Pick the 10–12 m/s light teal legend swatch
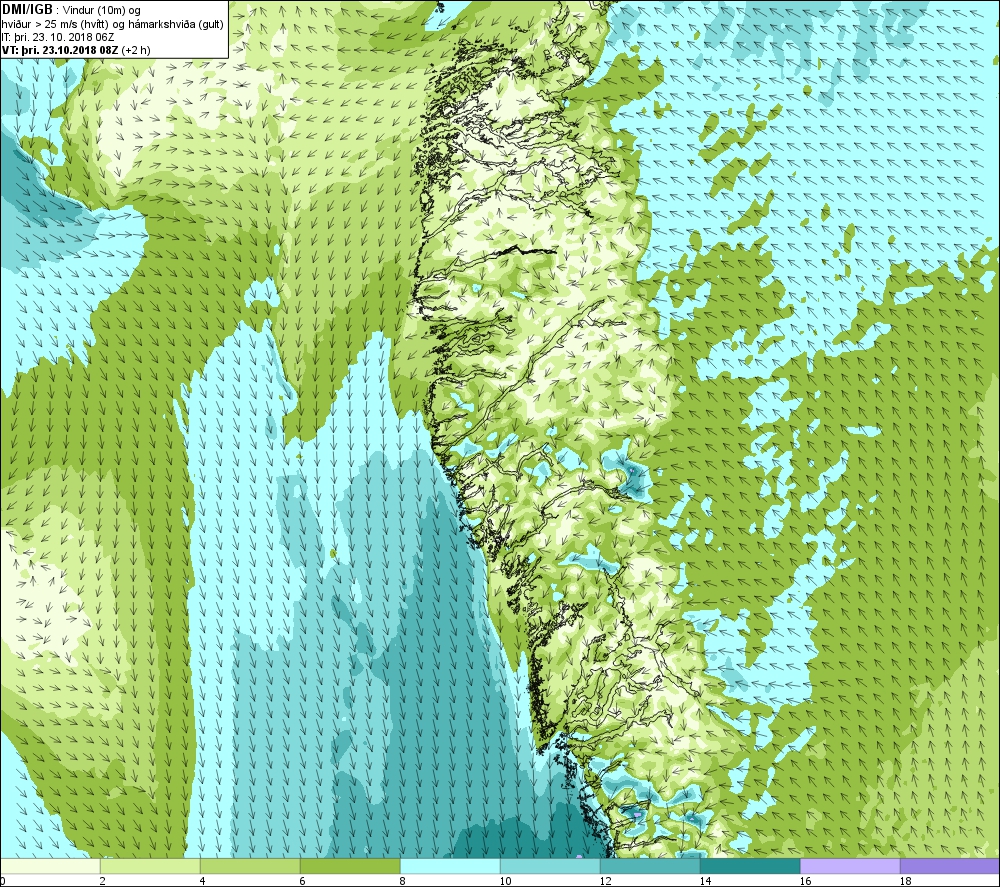1000x887 pixels. click(x=550, y=866)
